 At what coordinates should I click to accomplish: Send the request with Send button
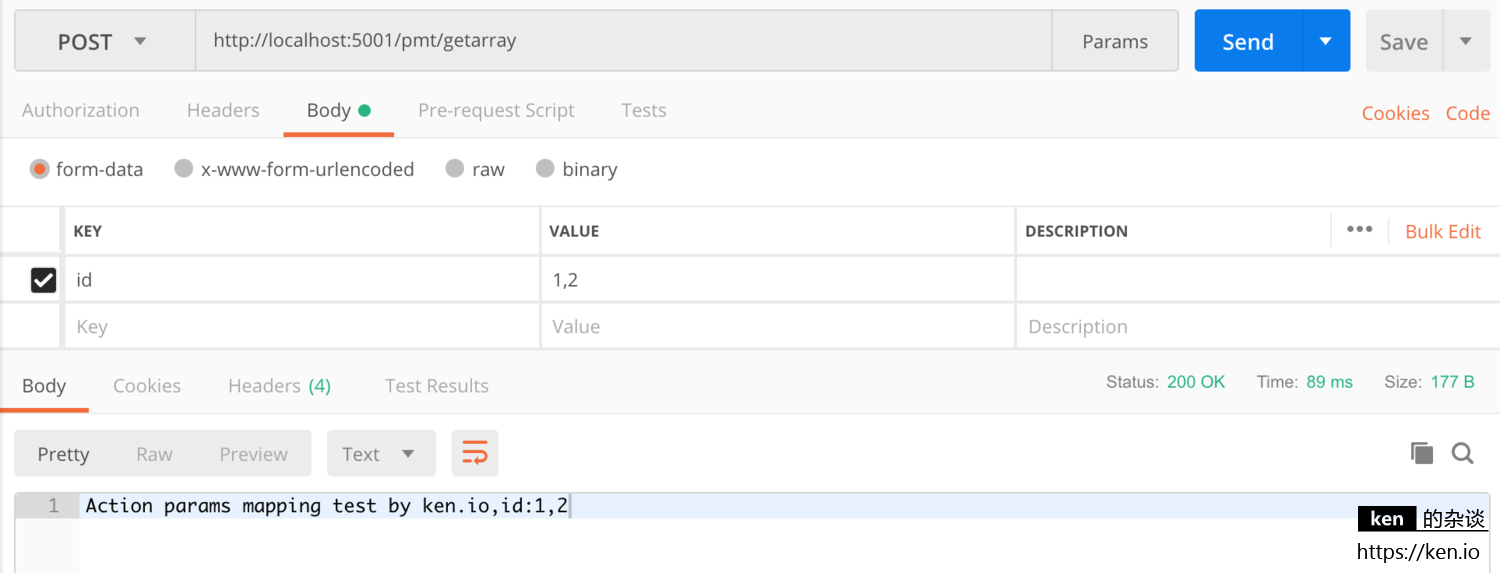(x=1248, y=41)
